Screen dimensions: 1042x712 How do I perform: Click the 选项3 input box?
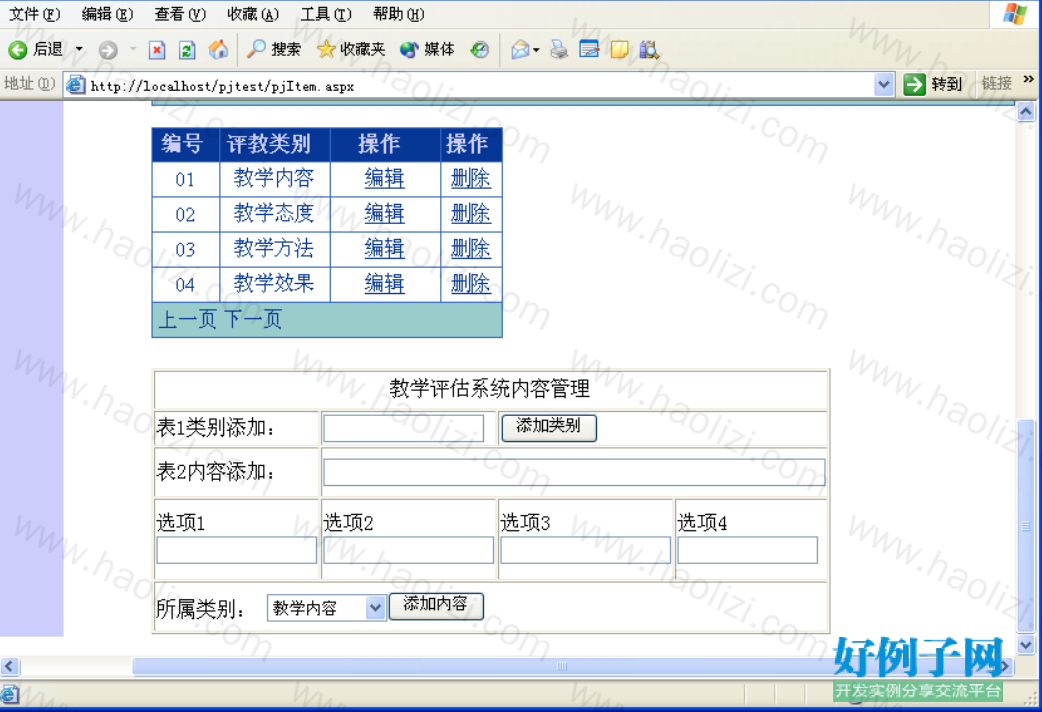pyautogui.click(x=585, y=550)
